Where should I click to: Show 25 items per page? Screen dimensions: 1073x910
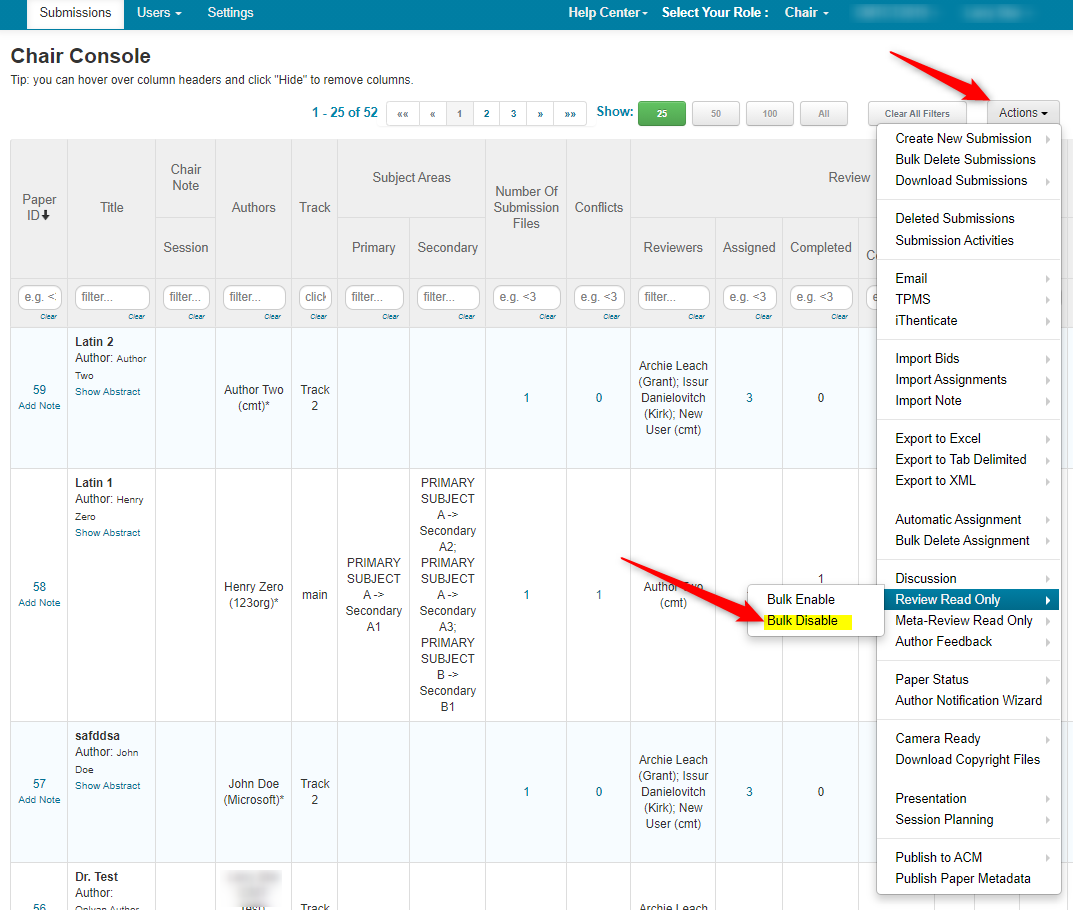pos(661,114)
